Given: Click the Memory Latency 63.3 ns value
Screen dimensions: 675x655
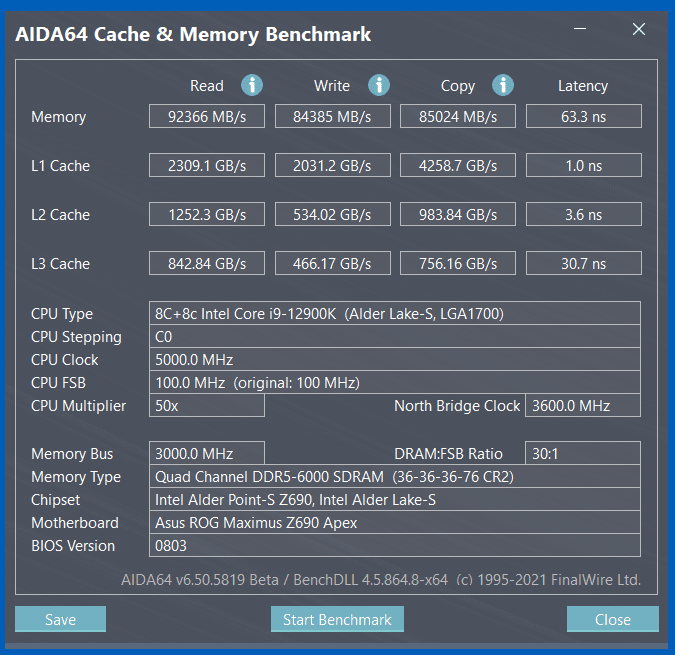Looking at the screenshot, I should [x=584, y=116].
